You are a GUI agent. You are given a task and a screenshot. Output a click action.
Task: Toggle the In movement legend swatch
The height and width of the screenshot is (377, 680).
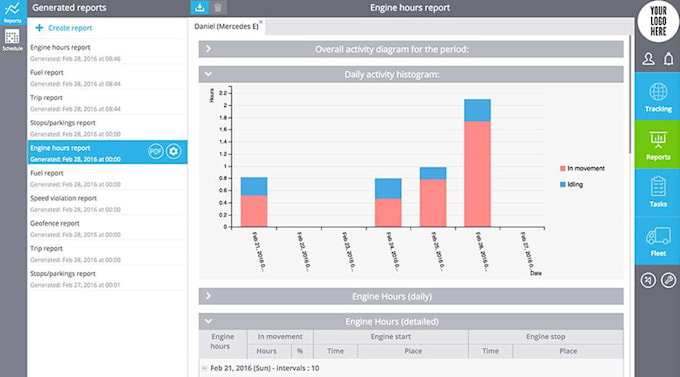(562, 168)
